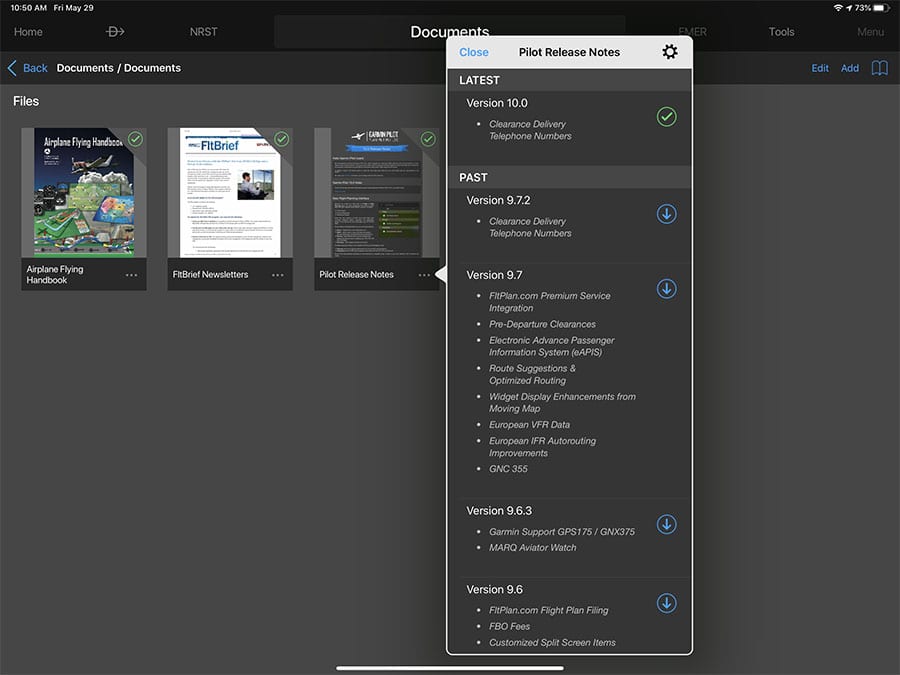
Task: Tap the Wi-Fi status icon
Action: click(838, 8)
